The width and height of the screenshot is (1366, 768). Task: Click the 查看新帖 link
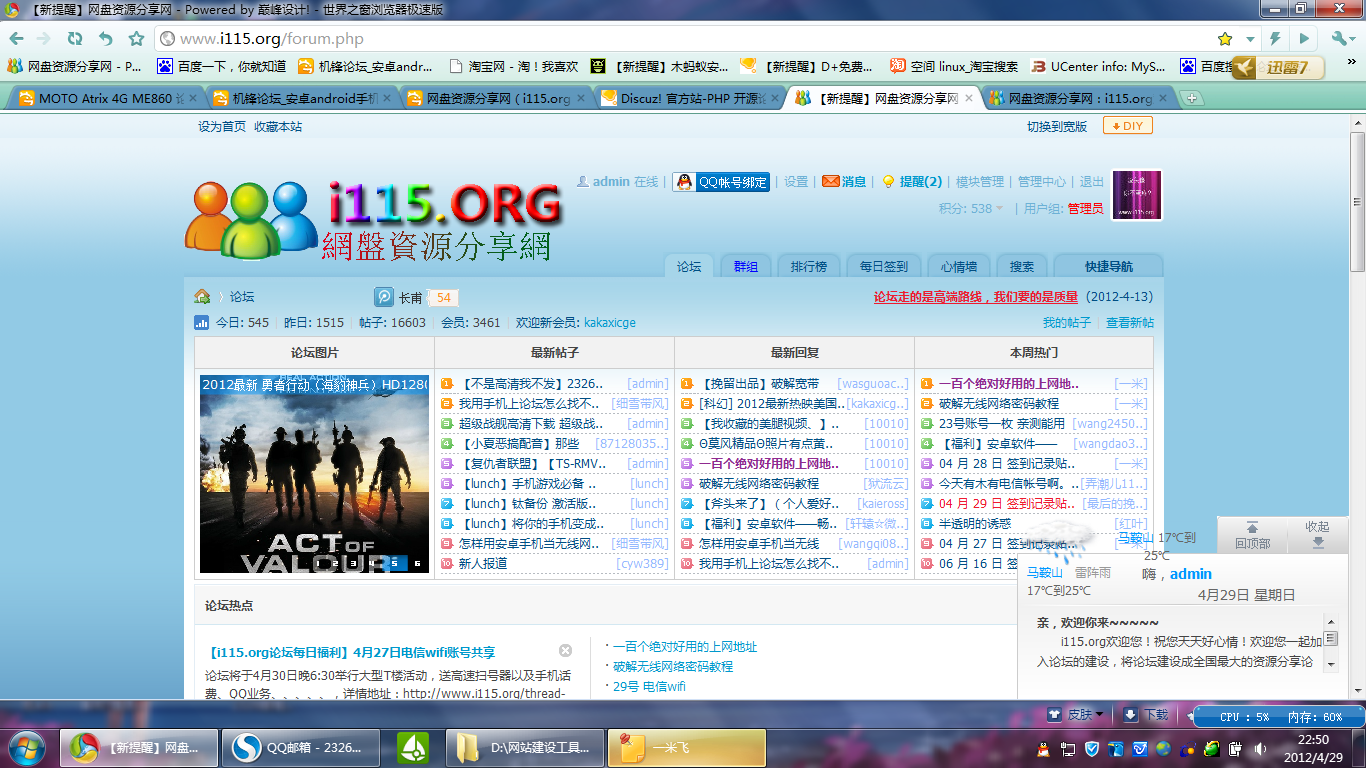[1129, 323]
